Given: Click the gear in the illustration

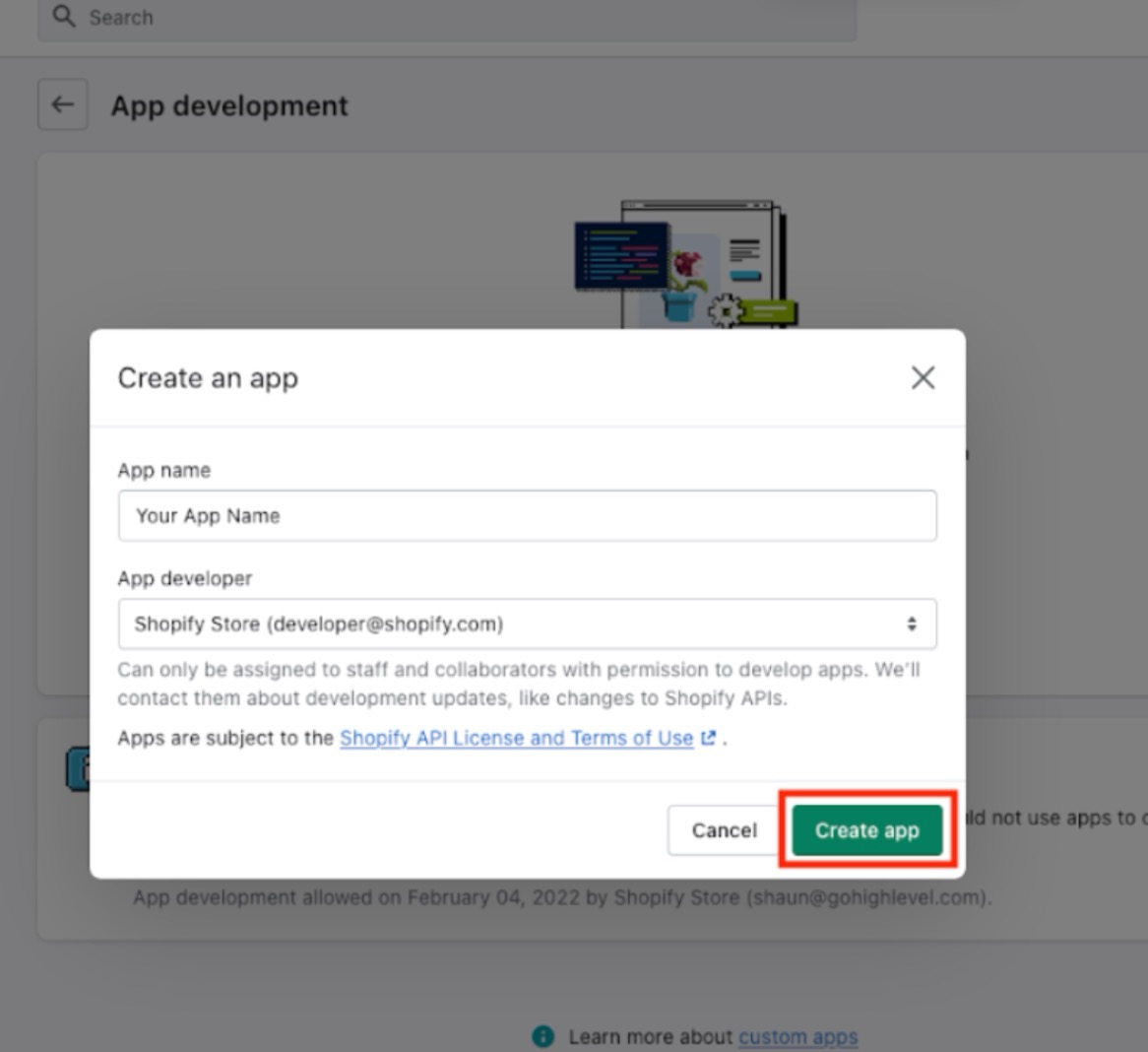Looking at the screenshot, I should [726, 310].
